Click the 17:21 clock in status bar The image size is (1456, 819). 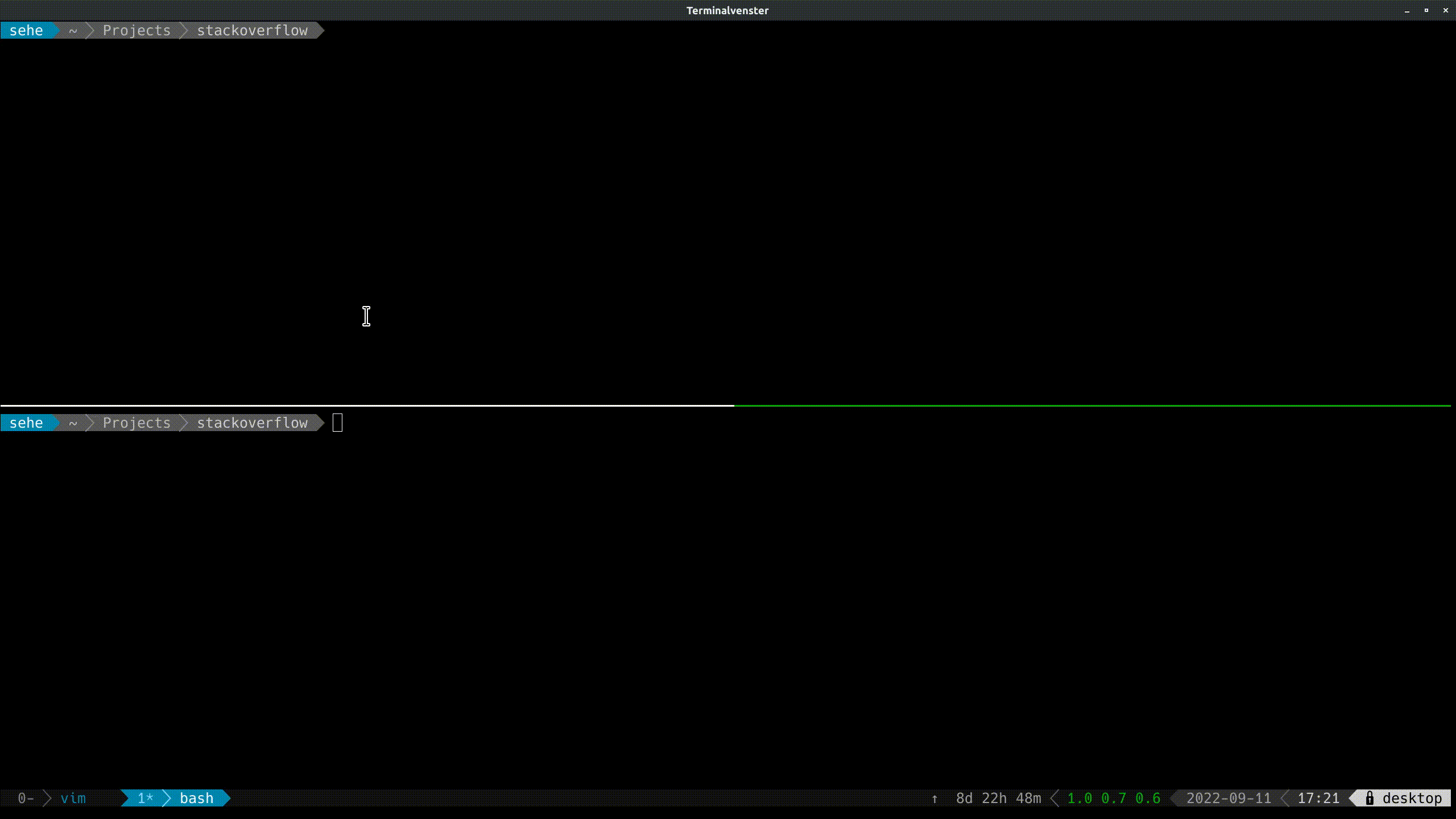pyautogui.click(x=1318, y=798)
